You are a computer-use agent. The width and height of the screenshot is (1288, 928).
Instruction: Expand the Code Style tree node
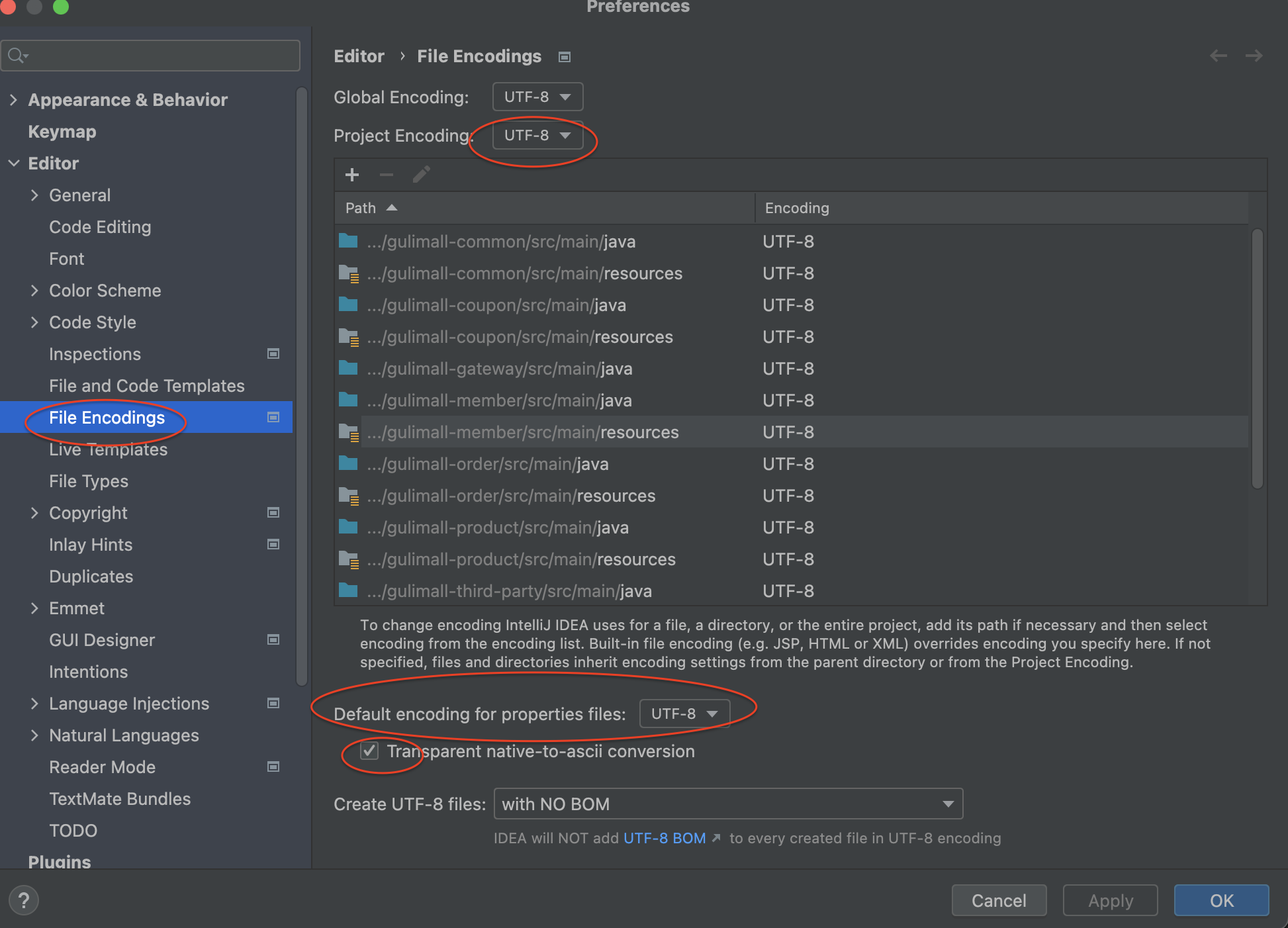34,322
